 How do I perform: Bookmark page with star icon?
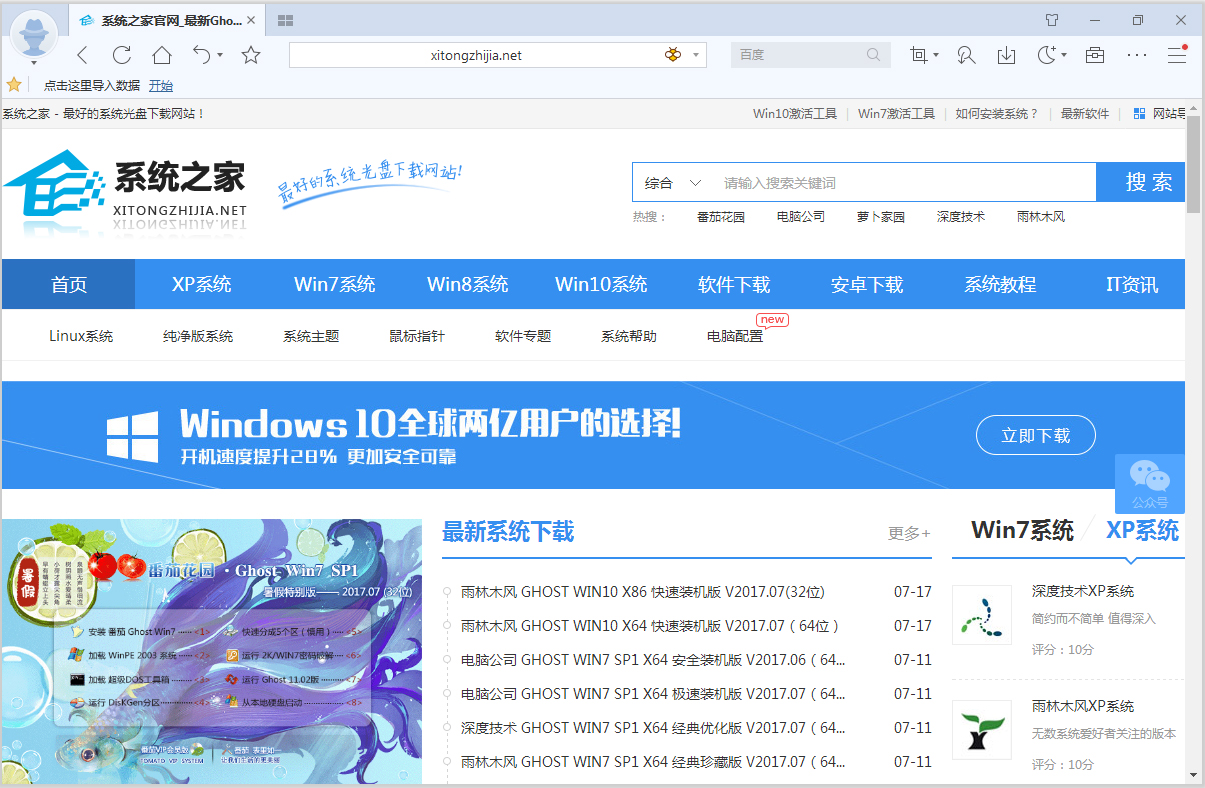click(251, 55)
